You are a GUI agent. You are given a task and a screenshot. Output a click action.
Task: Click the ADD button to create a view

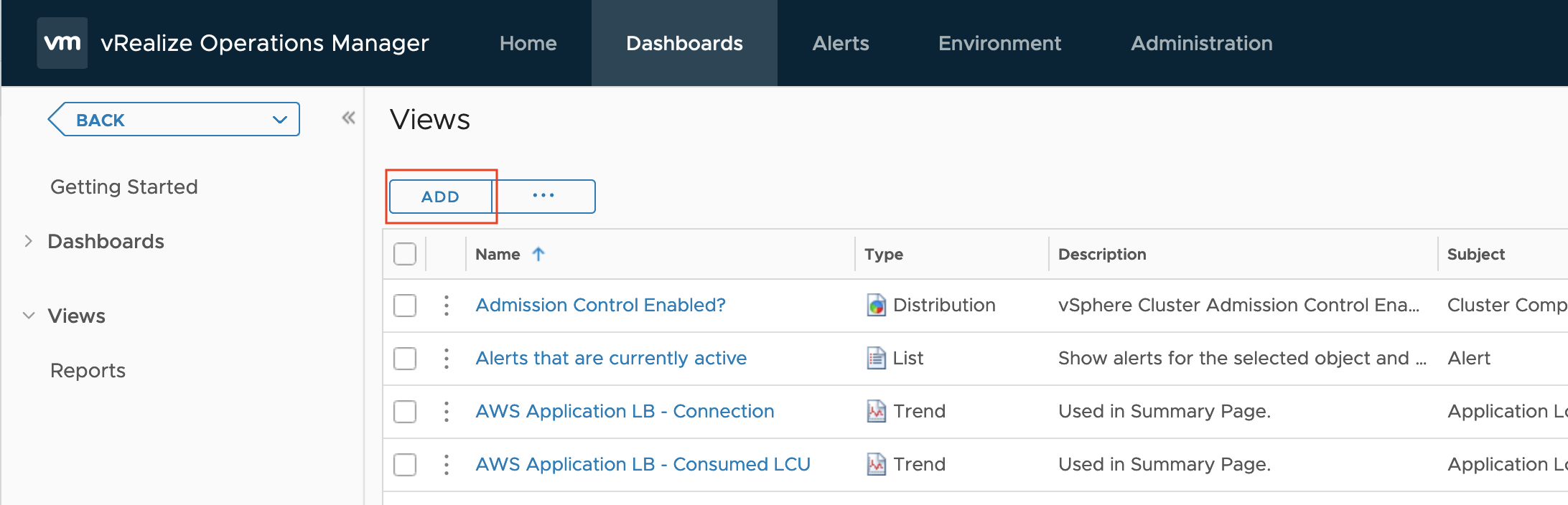pos(440,197)
